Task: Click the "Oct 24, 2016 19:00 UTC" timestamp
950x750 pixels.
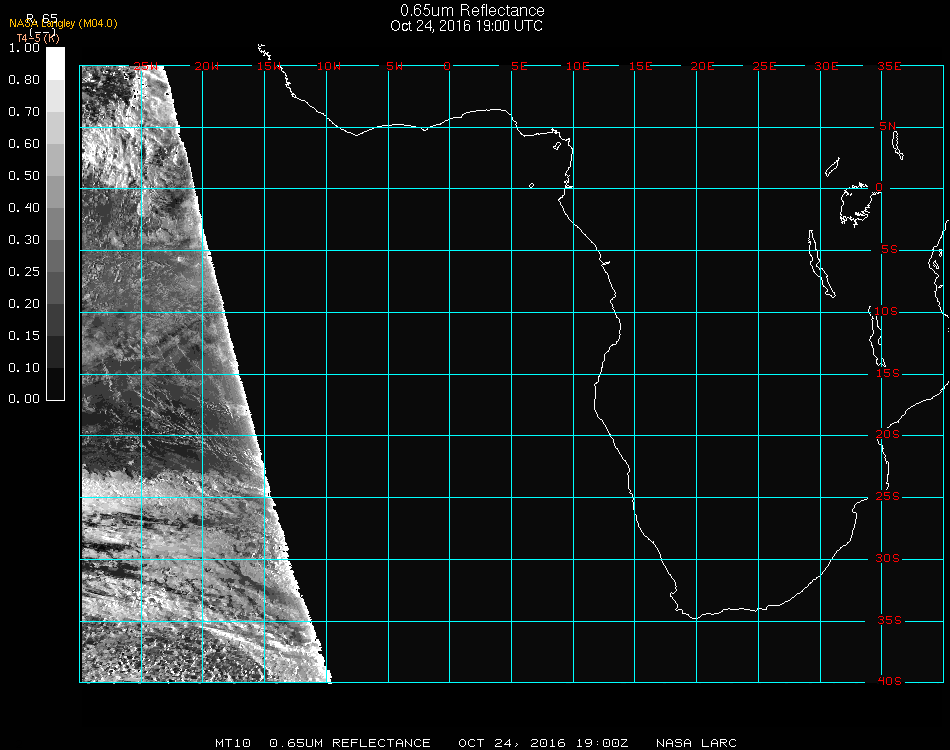Action: click(467, 26)
